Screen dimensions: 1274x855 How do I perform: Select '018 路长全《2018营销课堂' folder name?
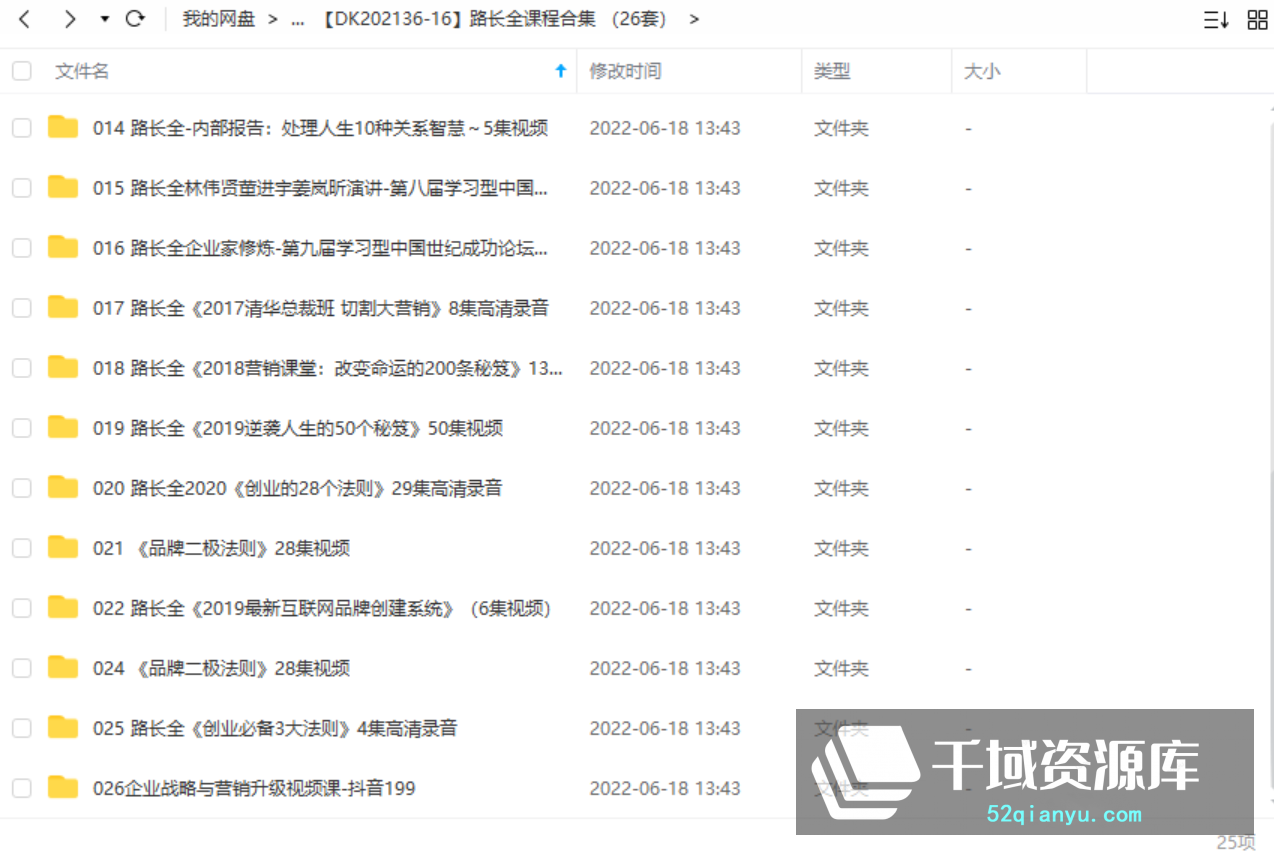(x=328, y=368)
